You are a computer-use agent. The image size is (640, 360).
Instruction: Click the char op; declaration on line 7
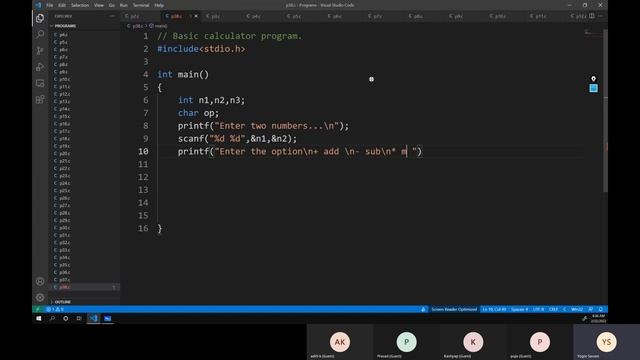pyautogui.click(x=198, y=113)
